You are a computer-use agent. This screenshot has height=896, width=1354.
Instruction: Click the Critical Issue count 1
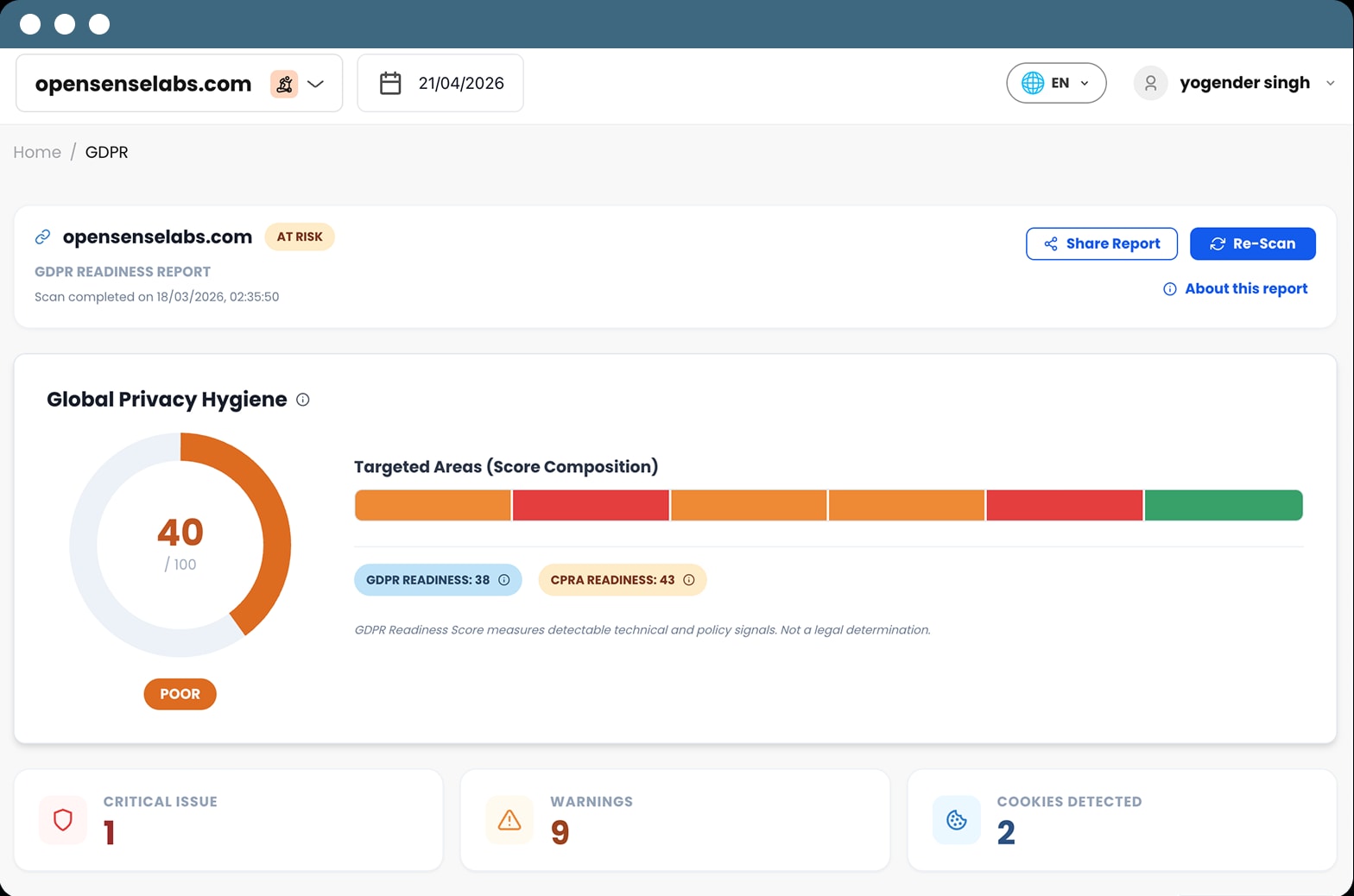(110, 832)
